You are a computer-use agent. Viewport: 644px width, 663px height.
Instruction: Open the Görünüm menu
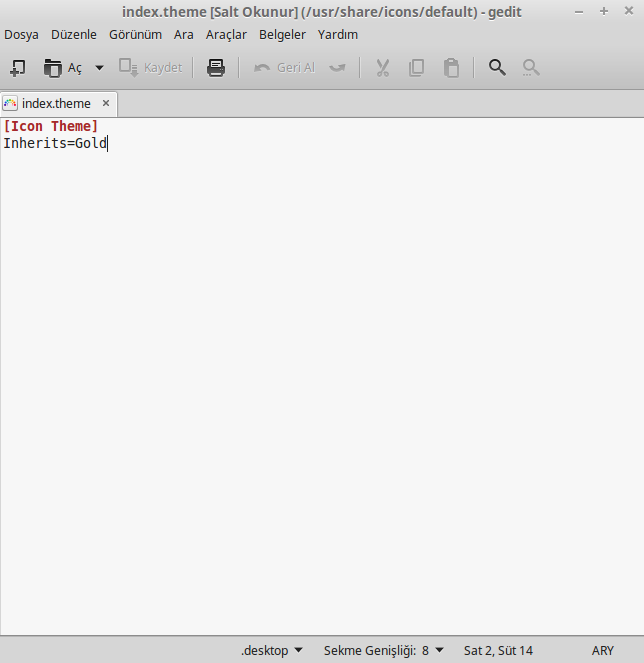(135, 35)
